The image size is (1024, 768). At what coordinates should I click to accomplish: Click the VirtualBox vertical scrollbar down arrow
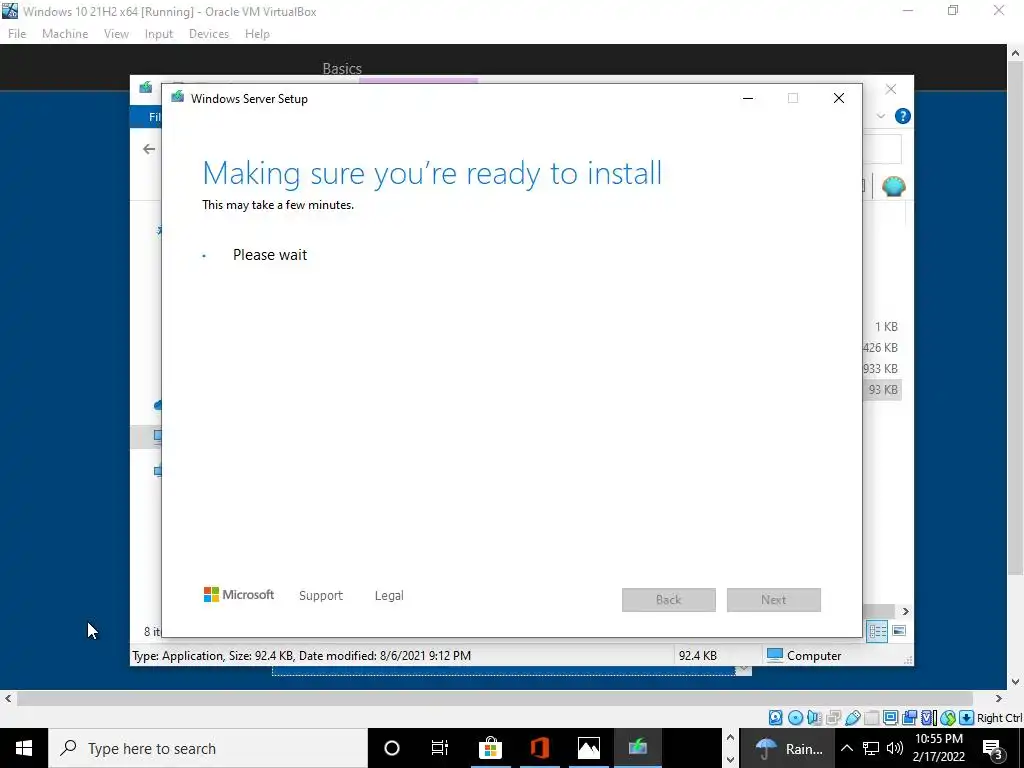click(1016, 682)
